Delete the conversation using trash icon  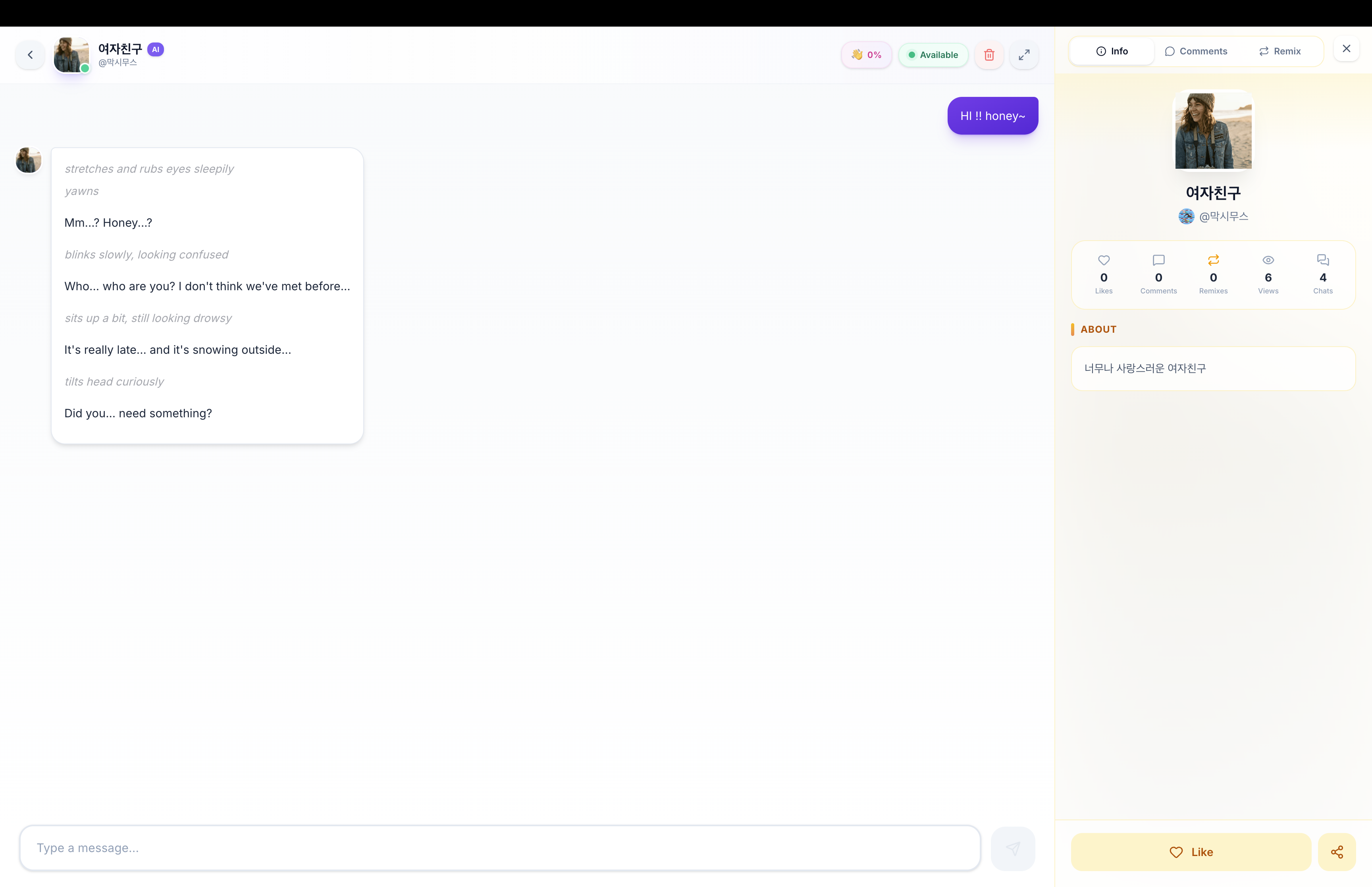click(989, 55)
